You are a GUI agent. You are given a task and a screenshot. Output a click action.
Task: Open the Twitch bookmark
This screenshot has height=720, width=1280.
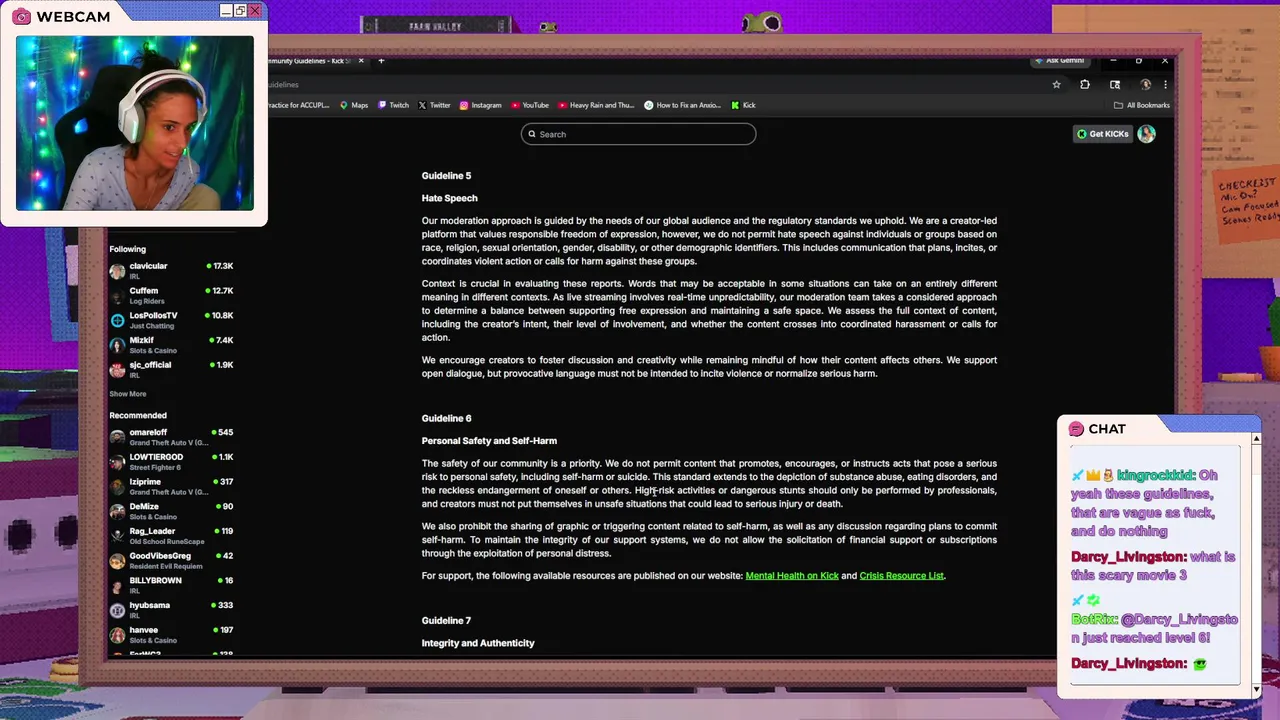point(393,105)
